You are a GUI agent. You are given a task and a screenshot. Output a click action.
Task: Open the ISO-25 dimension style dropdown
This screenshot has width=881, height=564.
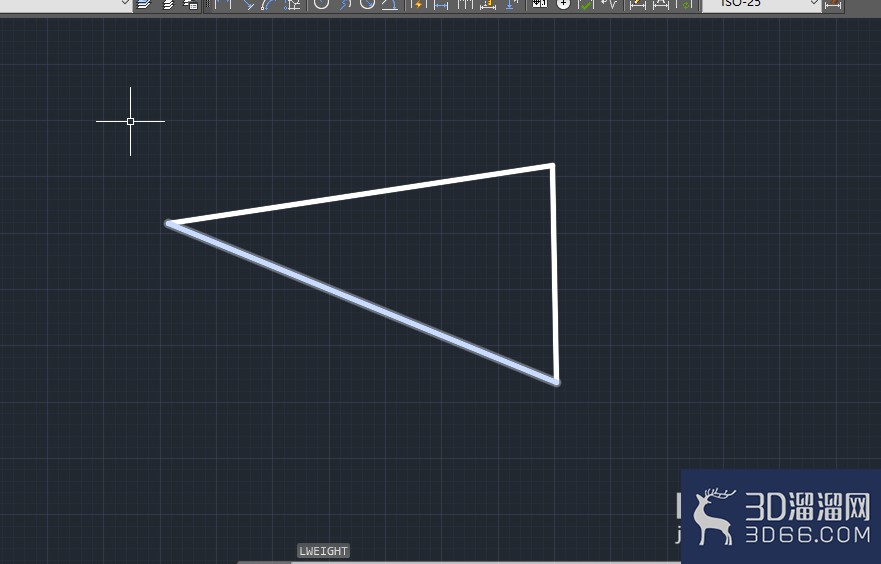[761, 4]
